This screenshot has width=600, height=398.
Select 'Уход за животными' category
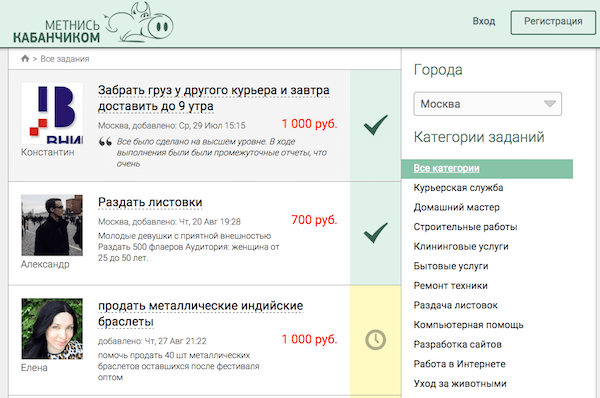460,383
